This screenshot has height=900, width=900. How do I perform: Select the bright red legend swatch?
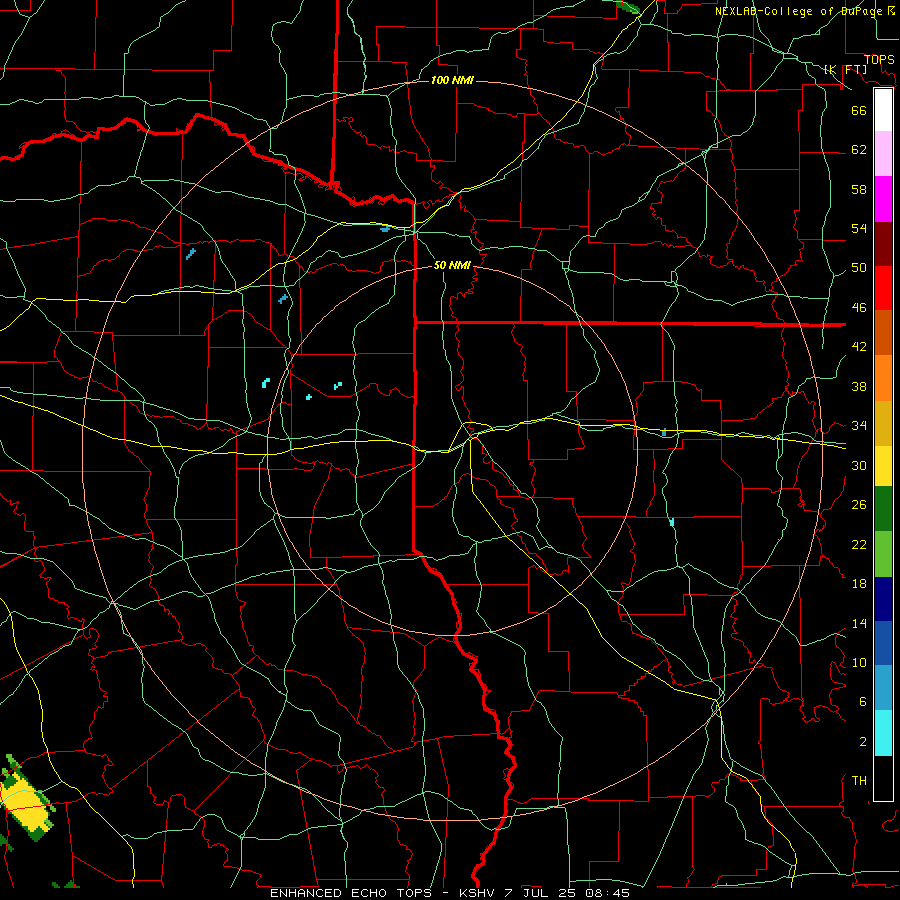point(883,288)
